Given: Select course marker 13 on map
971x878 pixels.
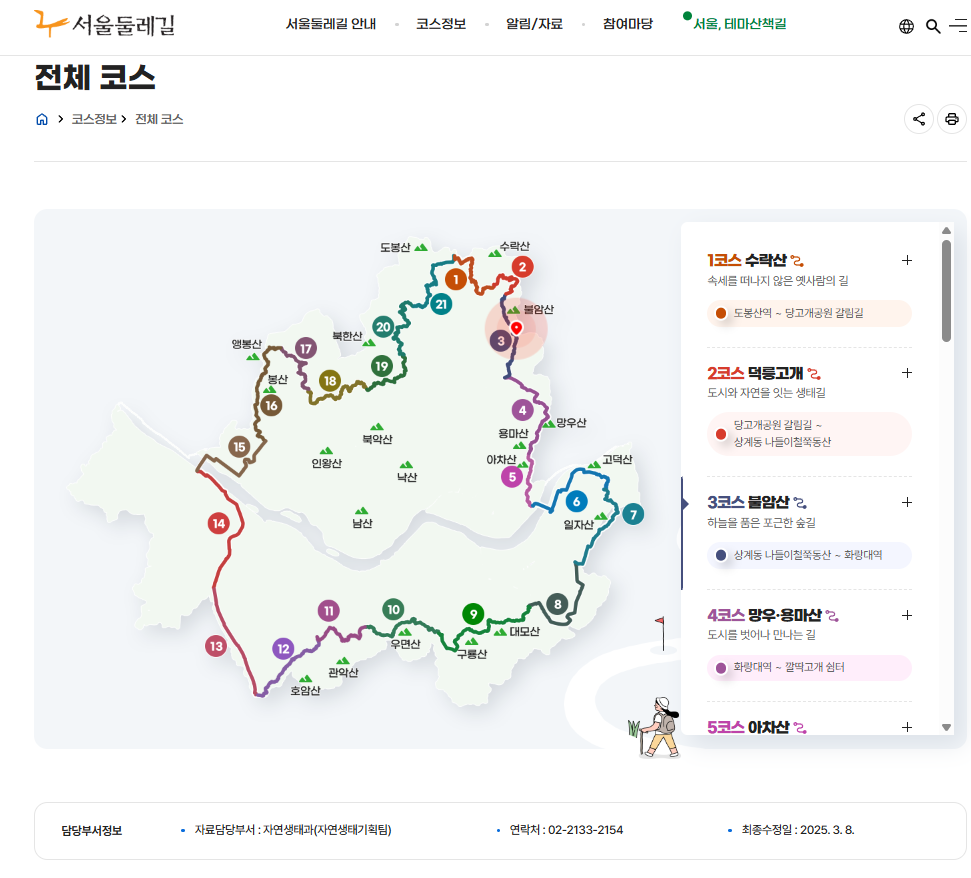Looking at the screenshot, I should click(216, 646).
